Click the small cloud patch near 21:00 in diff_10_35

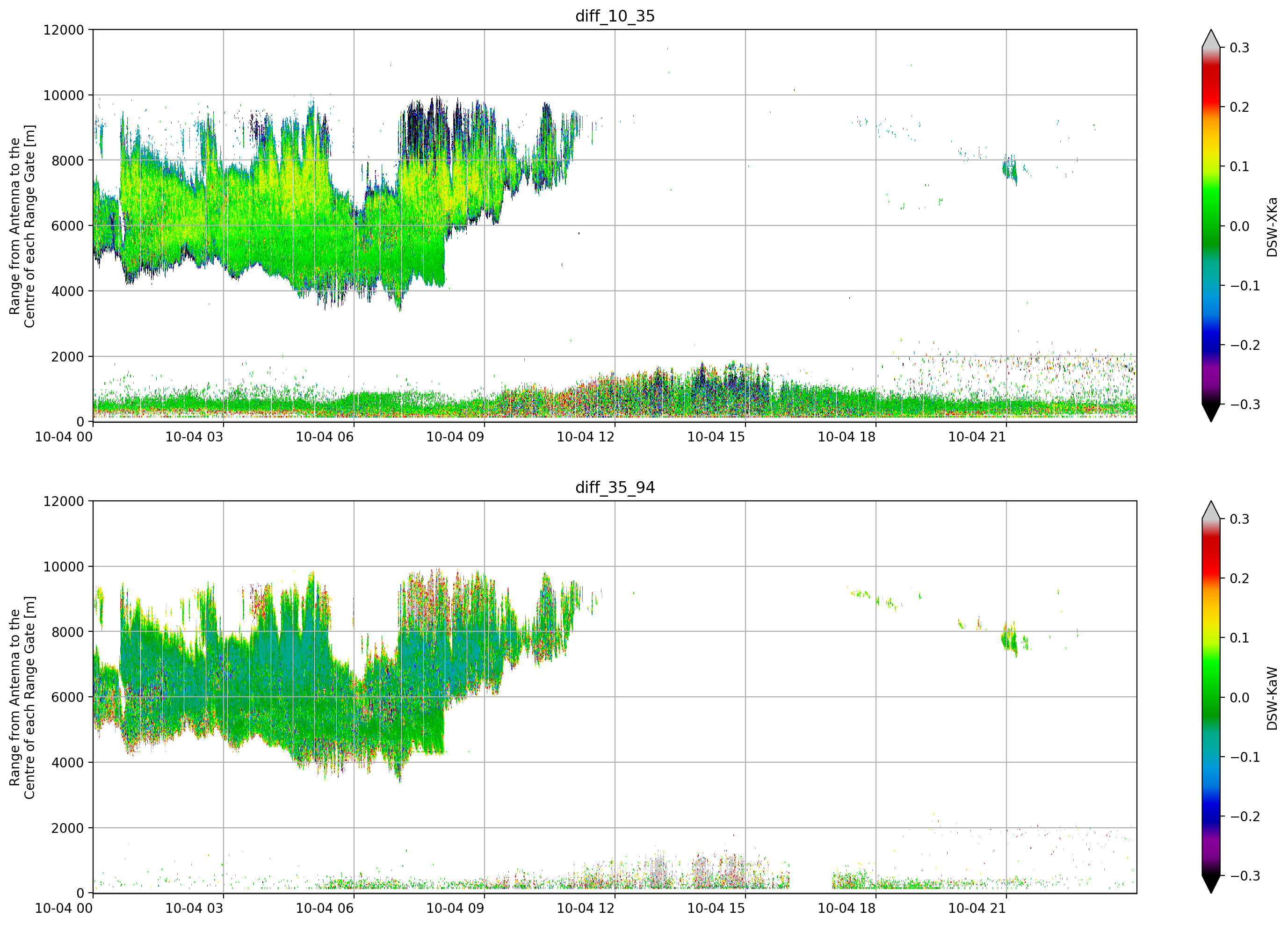tap(1010, 169)
